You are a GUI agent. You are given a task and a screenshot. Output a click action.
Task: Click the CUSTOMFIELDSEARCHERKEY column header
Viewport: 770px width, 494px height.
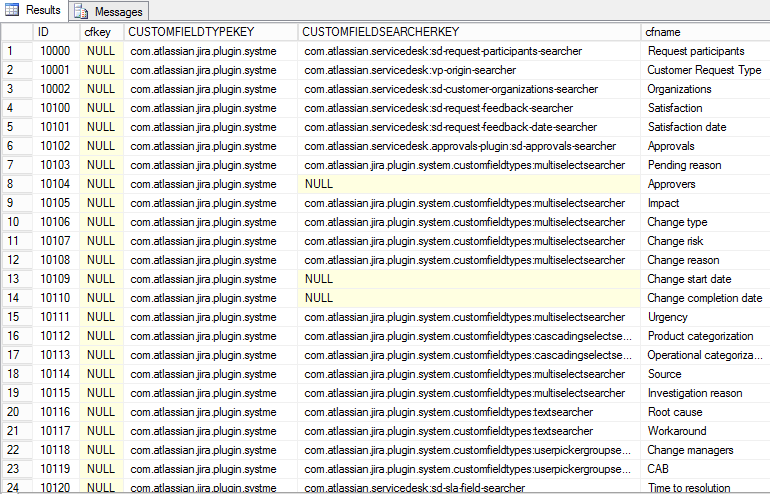pyautogui.click(x=469, y=32)
